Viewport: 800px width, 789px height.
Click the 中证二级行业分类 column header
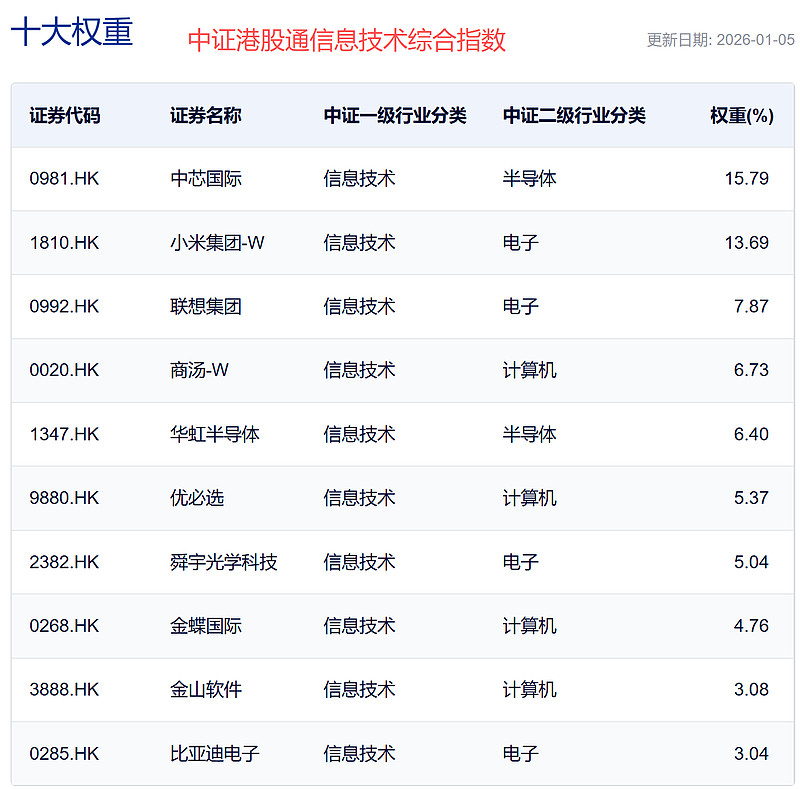574,116
